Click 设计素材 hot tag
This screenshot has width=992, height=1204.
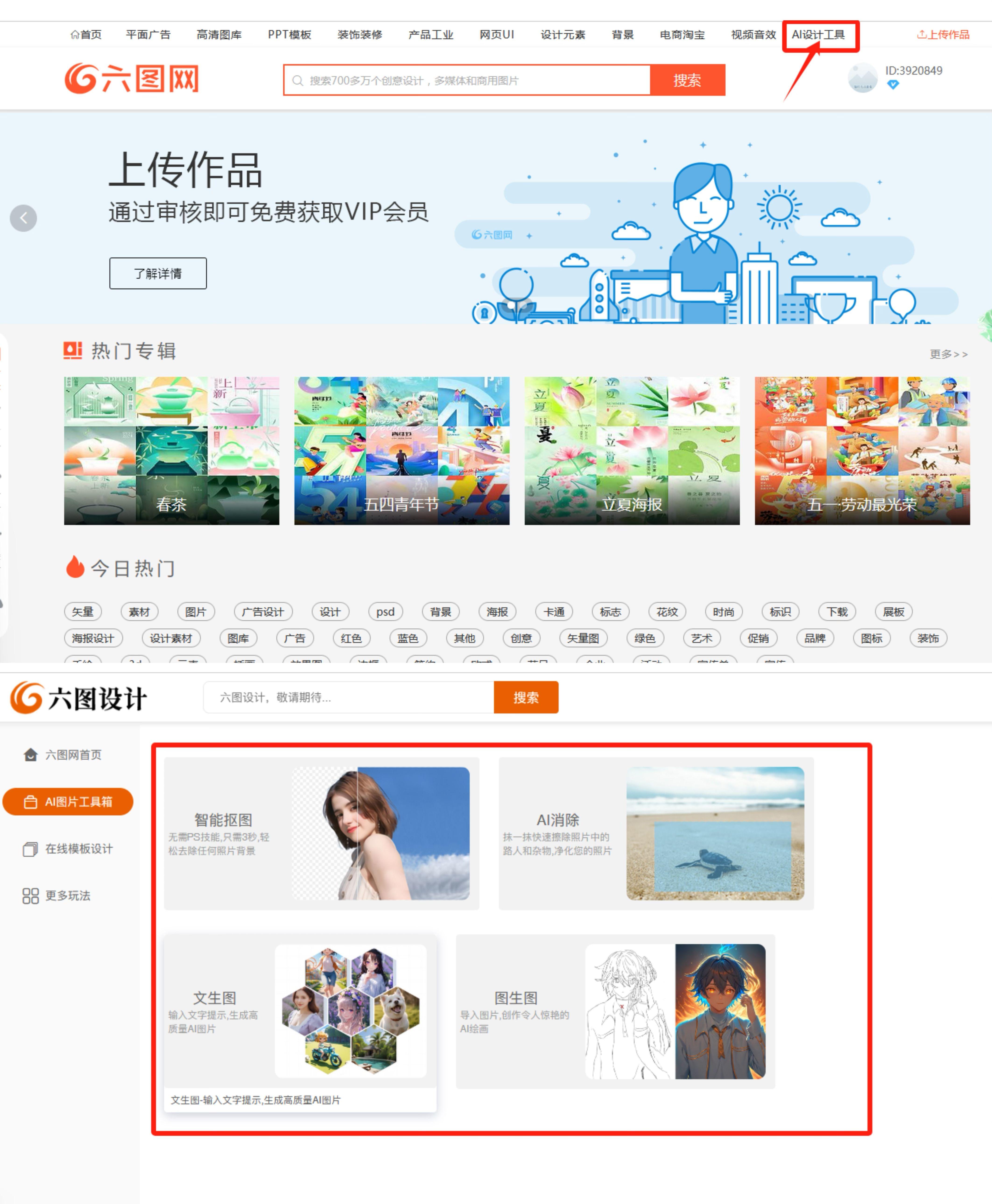171,638
